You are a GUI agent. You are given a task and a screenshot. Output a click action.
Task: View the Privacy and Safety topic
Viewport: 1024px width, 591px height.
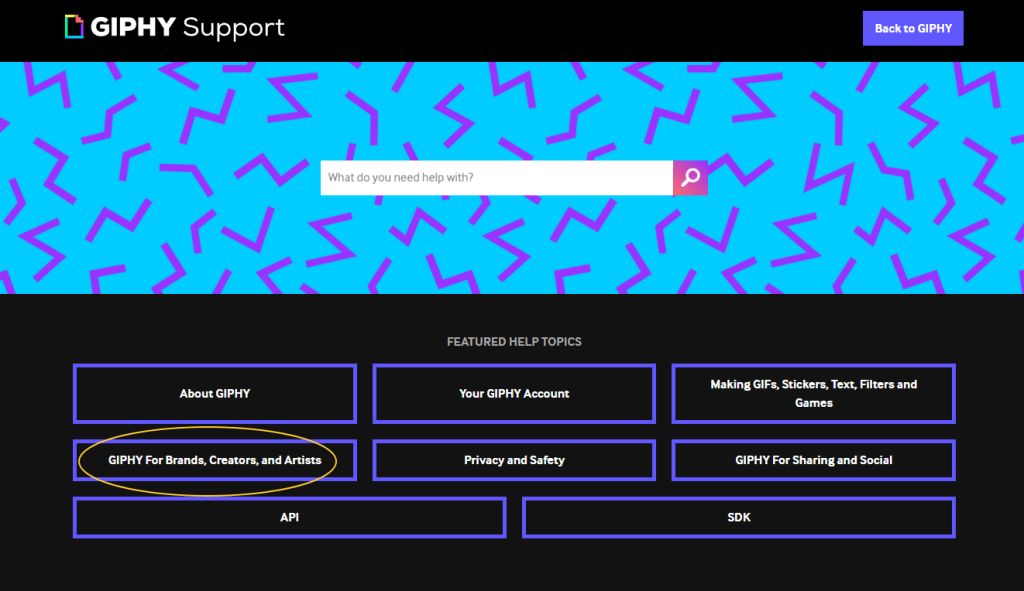[514, 461]
